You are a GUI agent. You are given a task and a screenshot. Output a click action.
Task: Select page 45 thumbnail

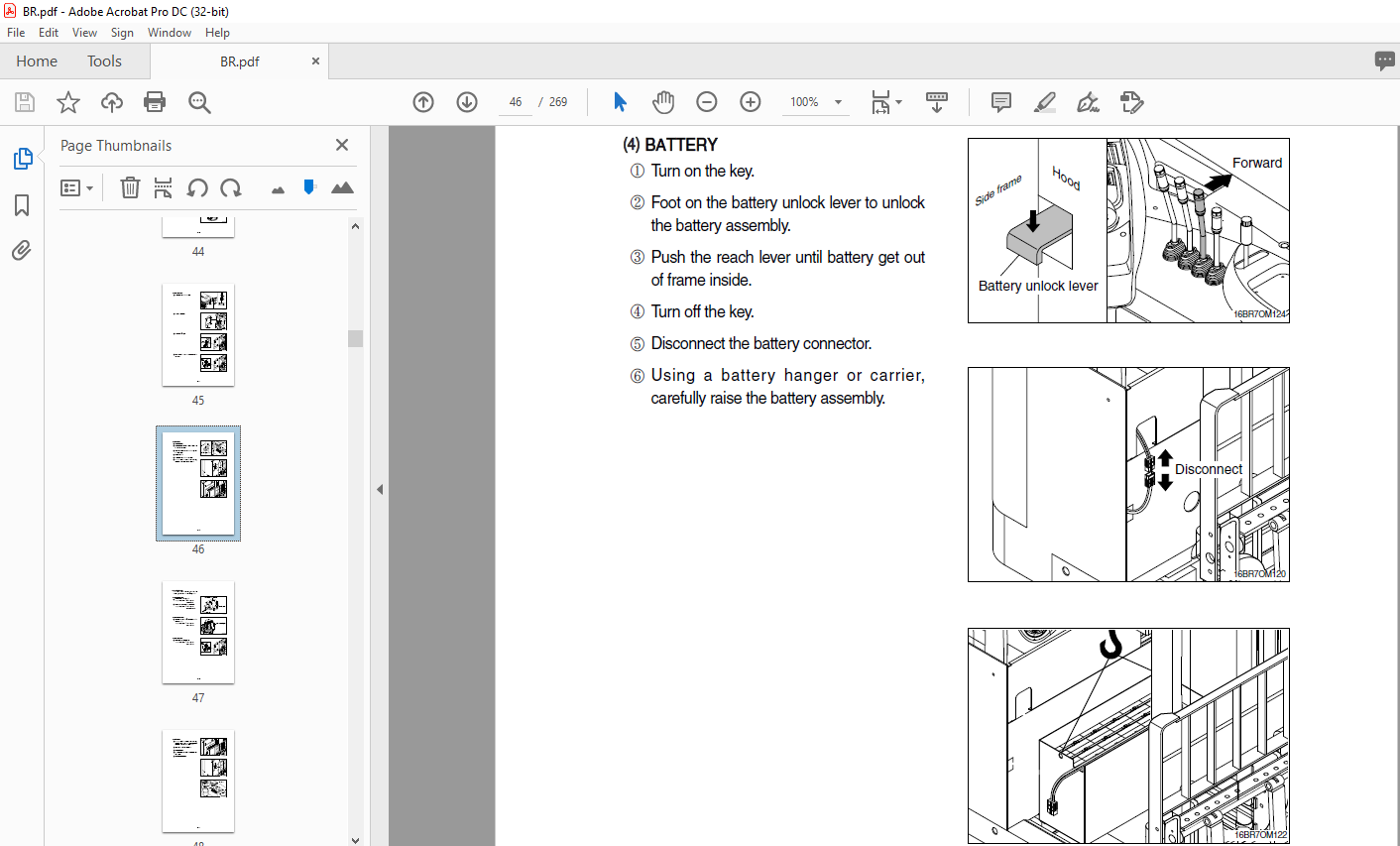[198, 335]
